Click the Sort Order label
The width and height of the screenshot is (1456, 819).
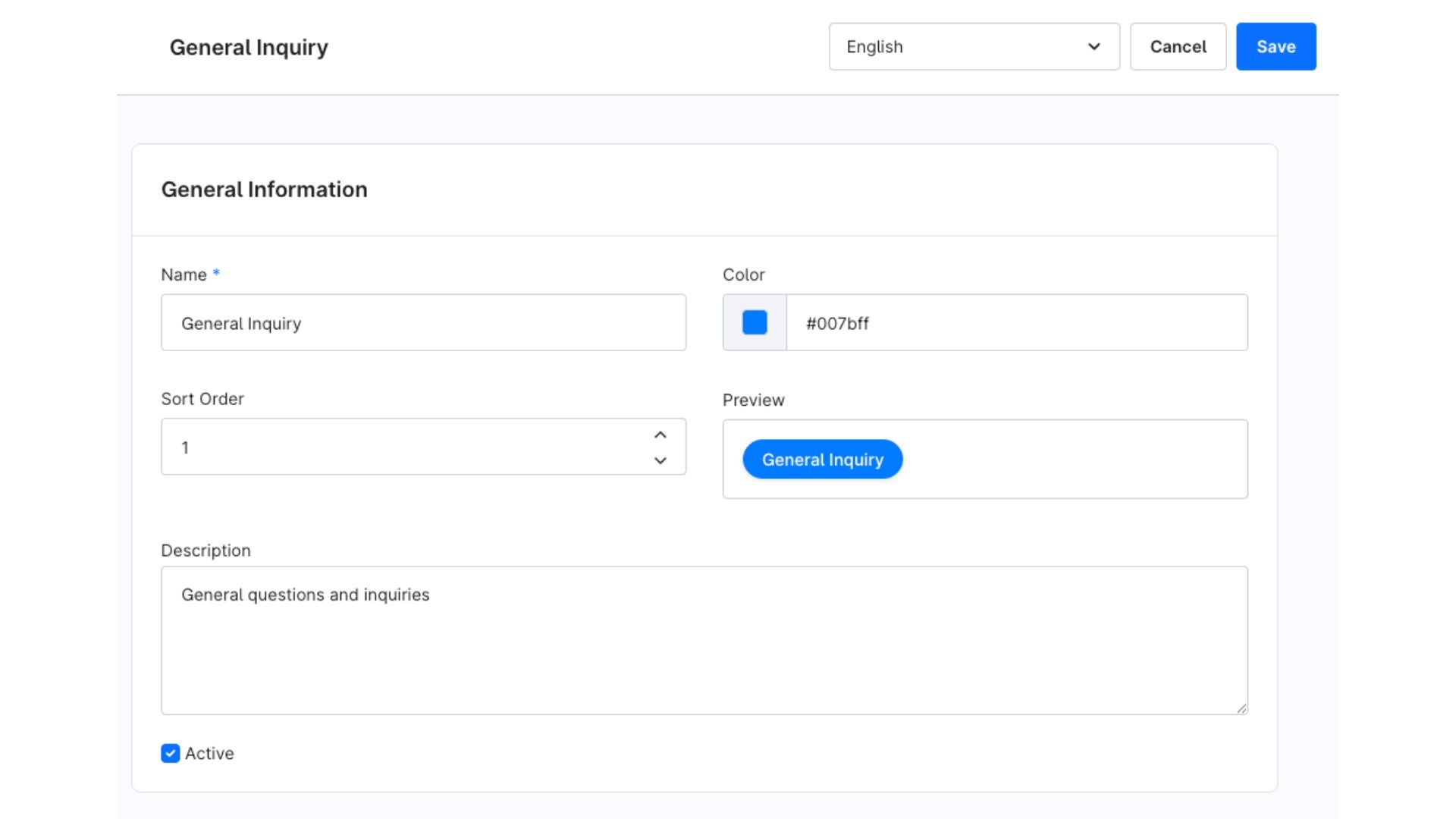click(x=202, y=400)
